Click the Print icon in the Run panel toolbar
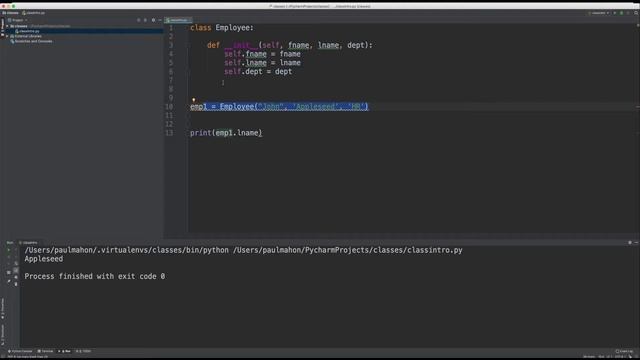The width and height of the screenshot is (640, 360). (x=16, y=277)
